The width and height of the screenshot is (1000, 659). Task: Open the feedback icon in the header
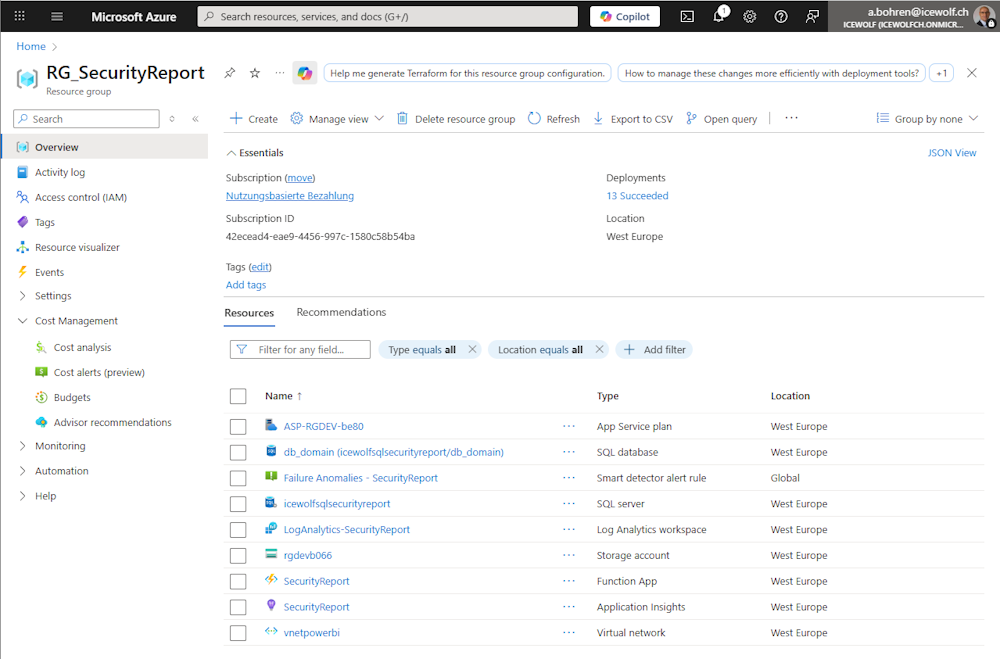(812, 16)
